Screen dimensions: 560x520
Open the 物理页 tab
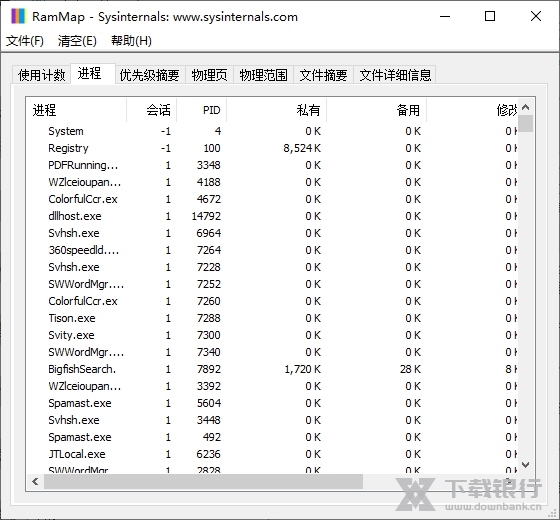[x=209, y=75]
